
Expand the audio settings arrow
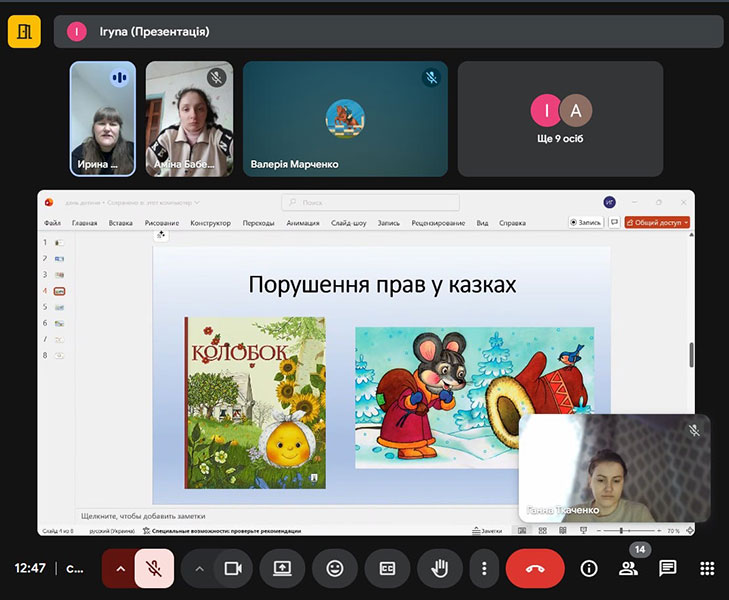tap(120, 568)
